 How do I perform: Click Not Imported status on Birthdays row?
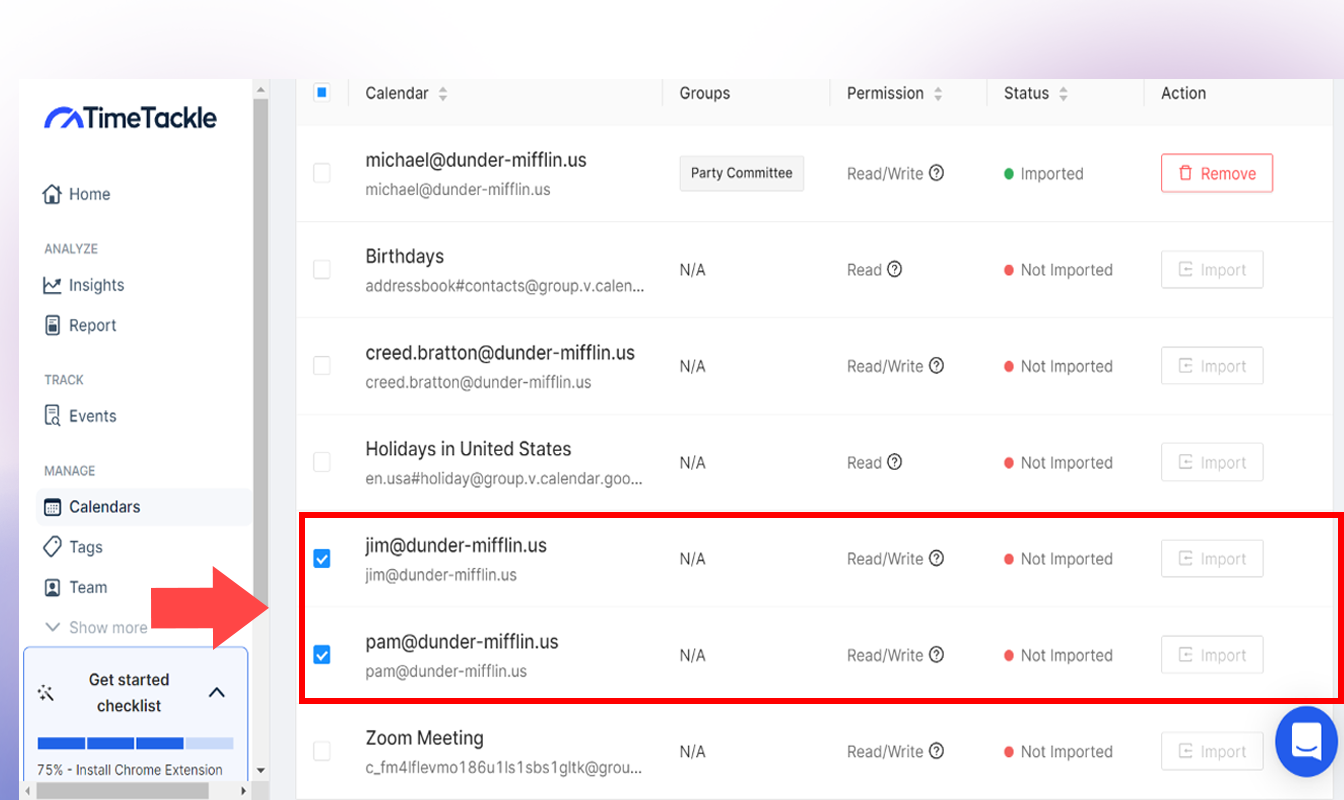click(x=1058, y=270)
